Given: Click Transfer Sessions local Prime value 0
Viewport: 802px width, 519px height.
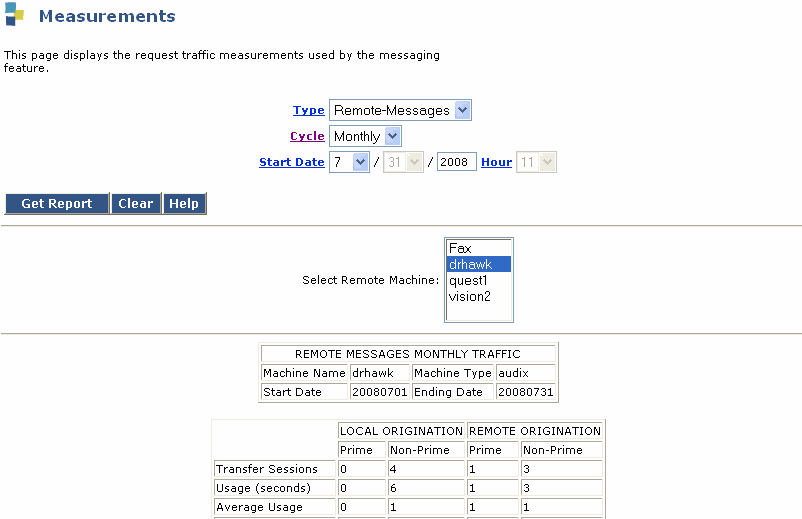Looking at the screenshot, I should pos(362,469).
